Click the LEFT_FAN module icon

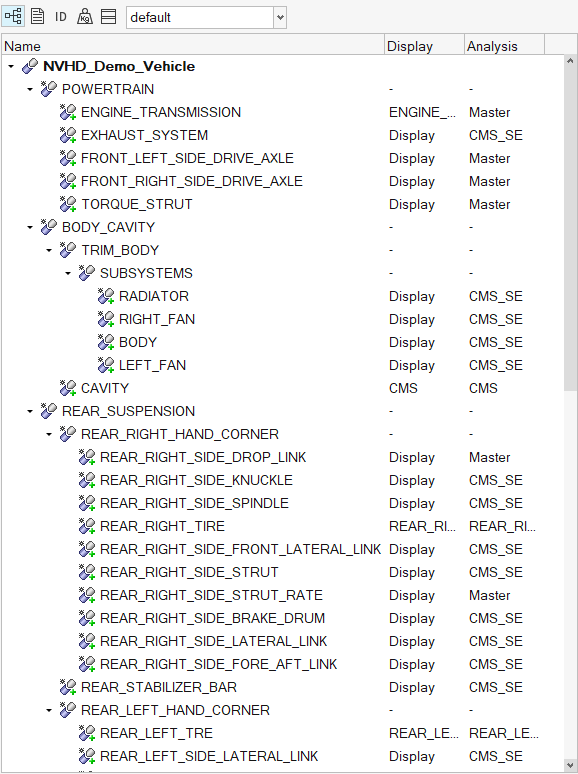pyautogui.click(x=106, y=365)
